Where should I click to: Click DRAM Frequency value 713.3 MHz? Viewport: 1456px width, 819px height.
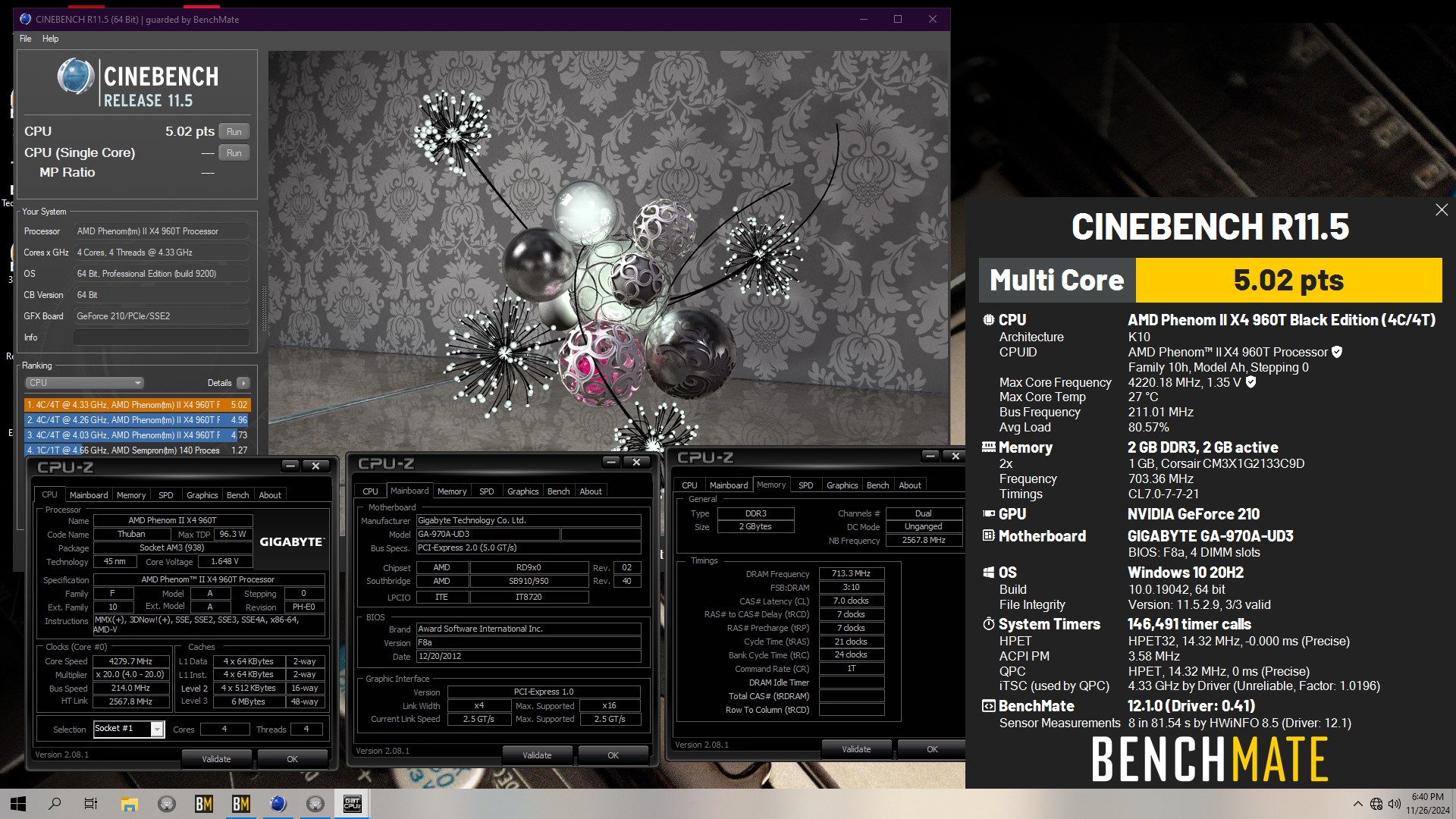point(851,573)
